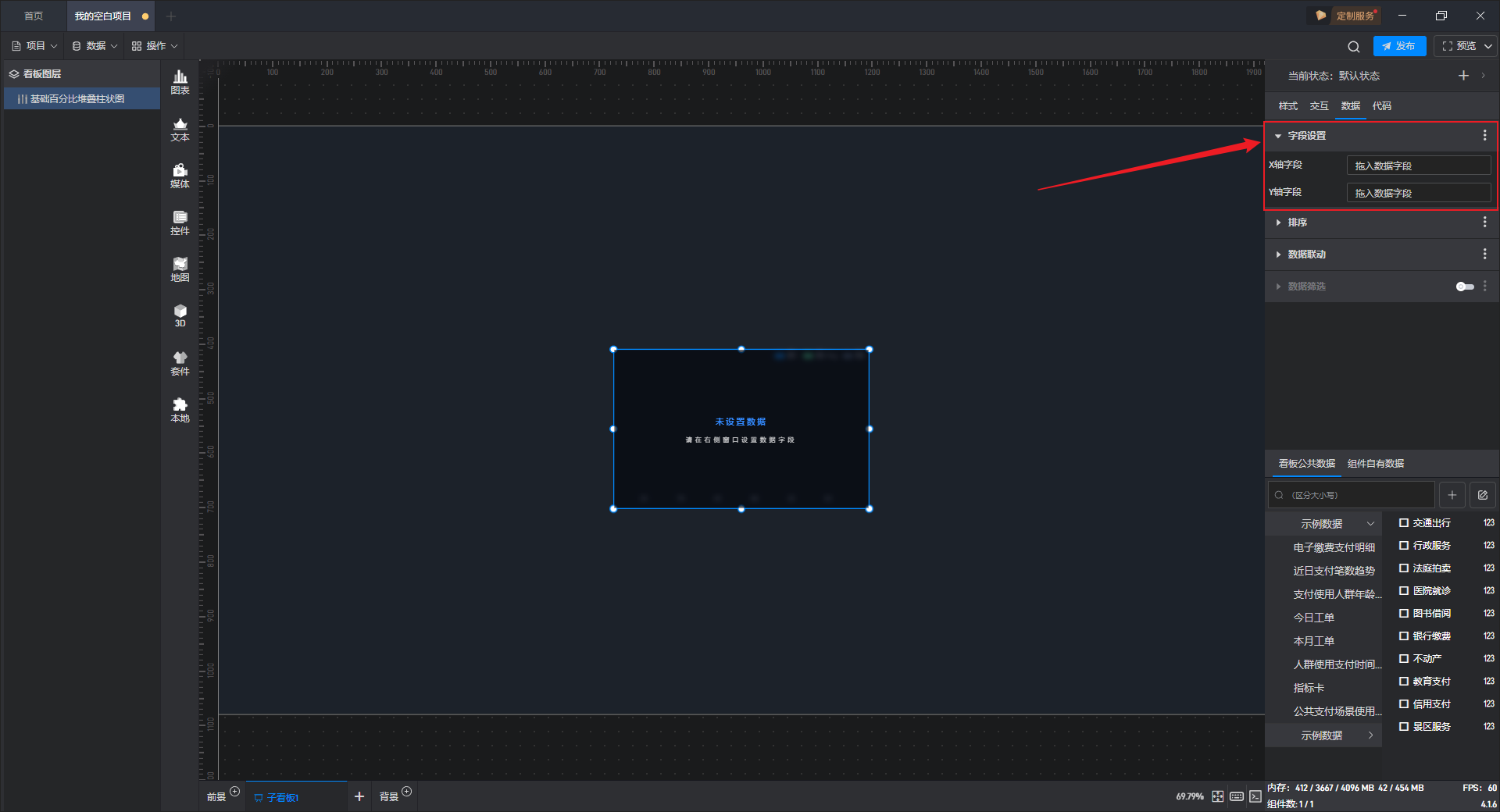Open the 操作 menu
This screenshot has width=1500, height=812.
[155, 46]
